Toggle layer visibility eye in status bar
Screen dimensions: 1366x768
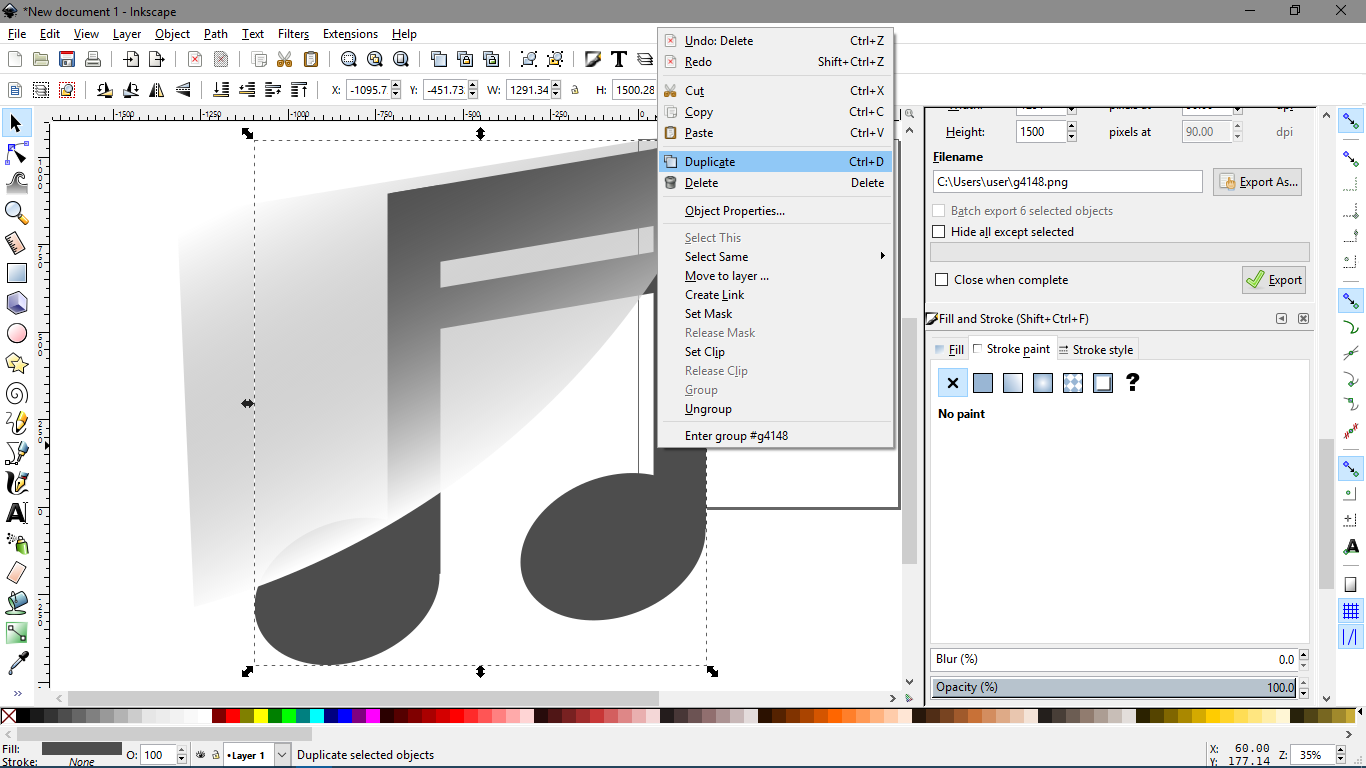[x=201, y=755]
